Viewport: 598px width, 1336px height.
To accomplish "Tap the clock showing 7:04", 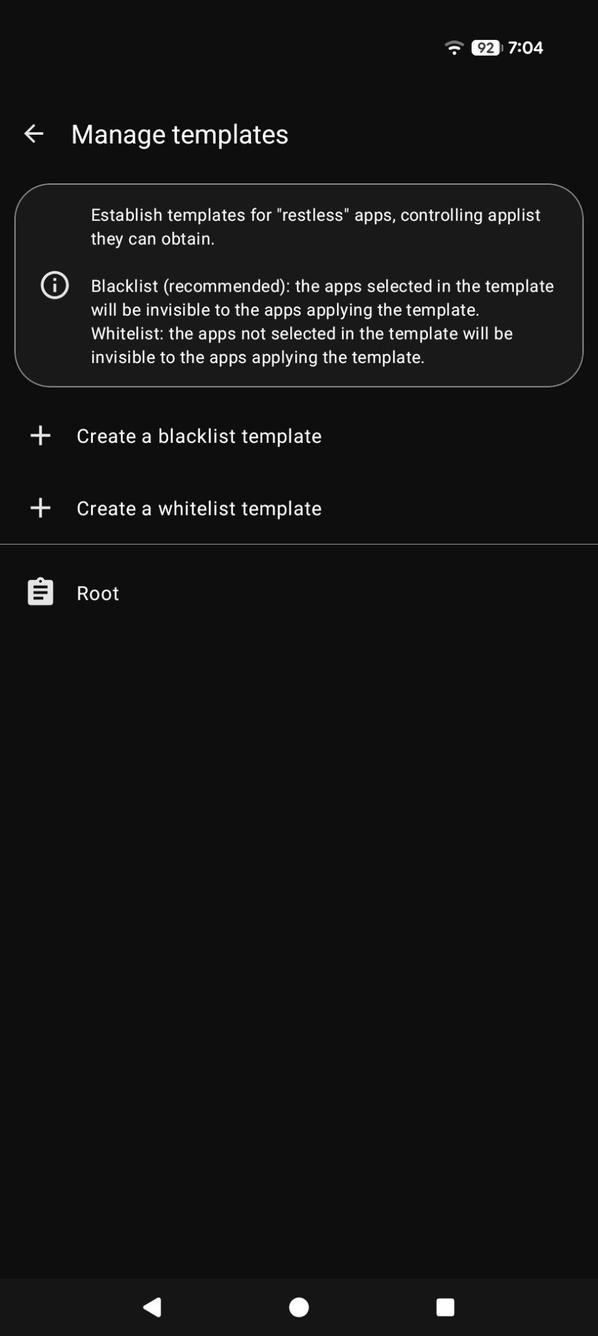I will tap(524, 47).
